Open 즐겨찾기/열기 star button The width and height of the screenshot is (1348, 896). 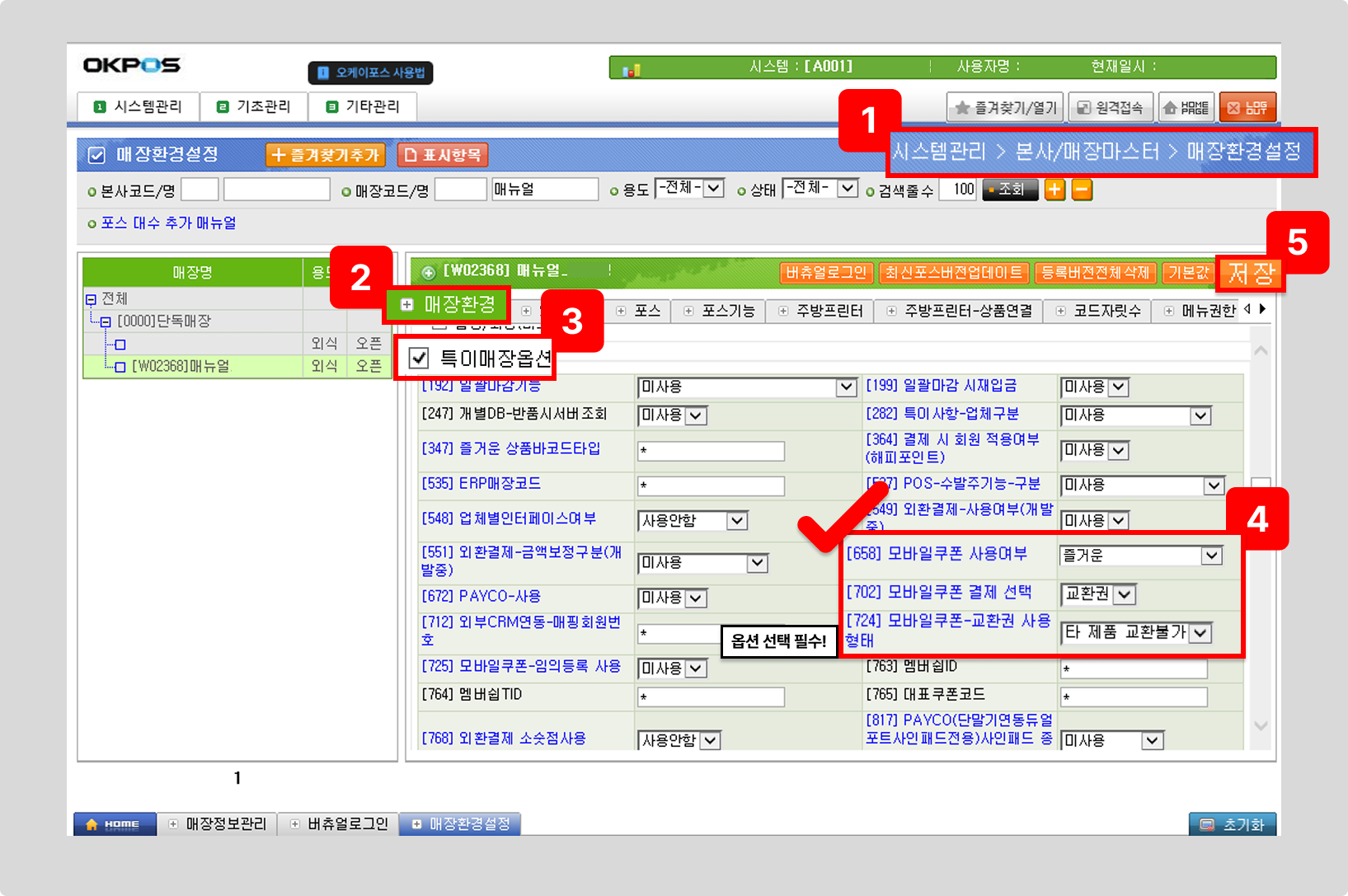tap(1005, 108)
